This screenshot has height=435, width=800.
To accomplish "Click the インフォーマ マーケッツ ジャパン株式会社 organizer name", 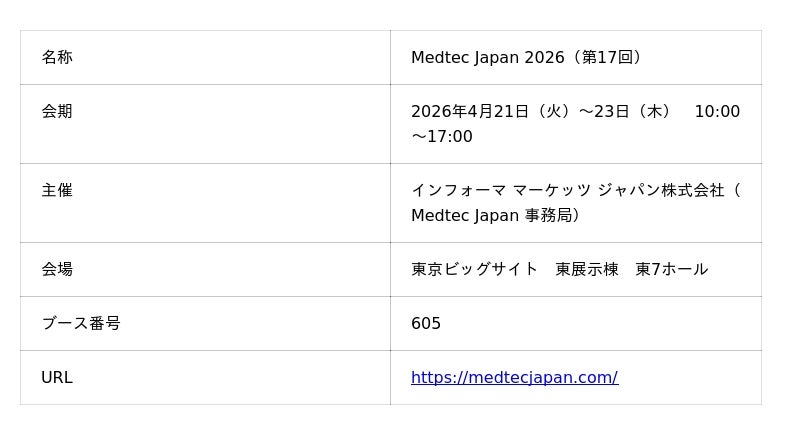I will (568, 191).
